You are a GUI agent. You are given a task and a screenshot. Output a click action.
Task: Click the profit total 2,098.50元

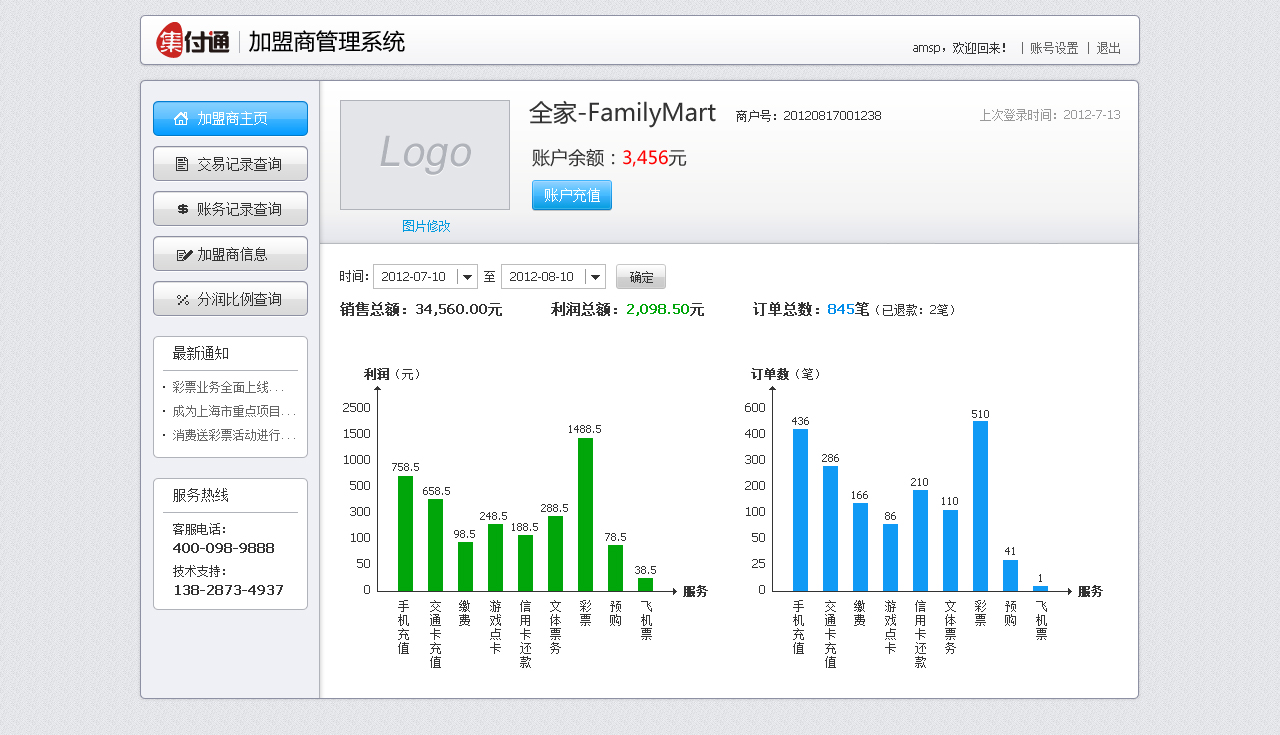click(665, 310)
